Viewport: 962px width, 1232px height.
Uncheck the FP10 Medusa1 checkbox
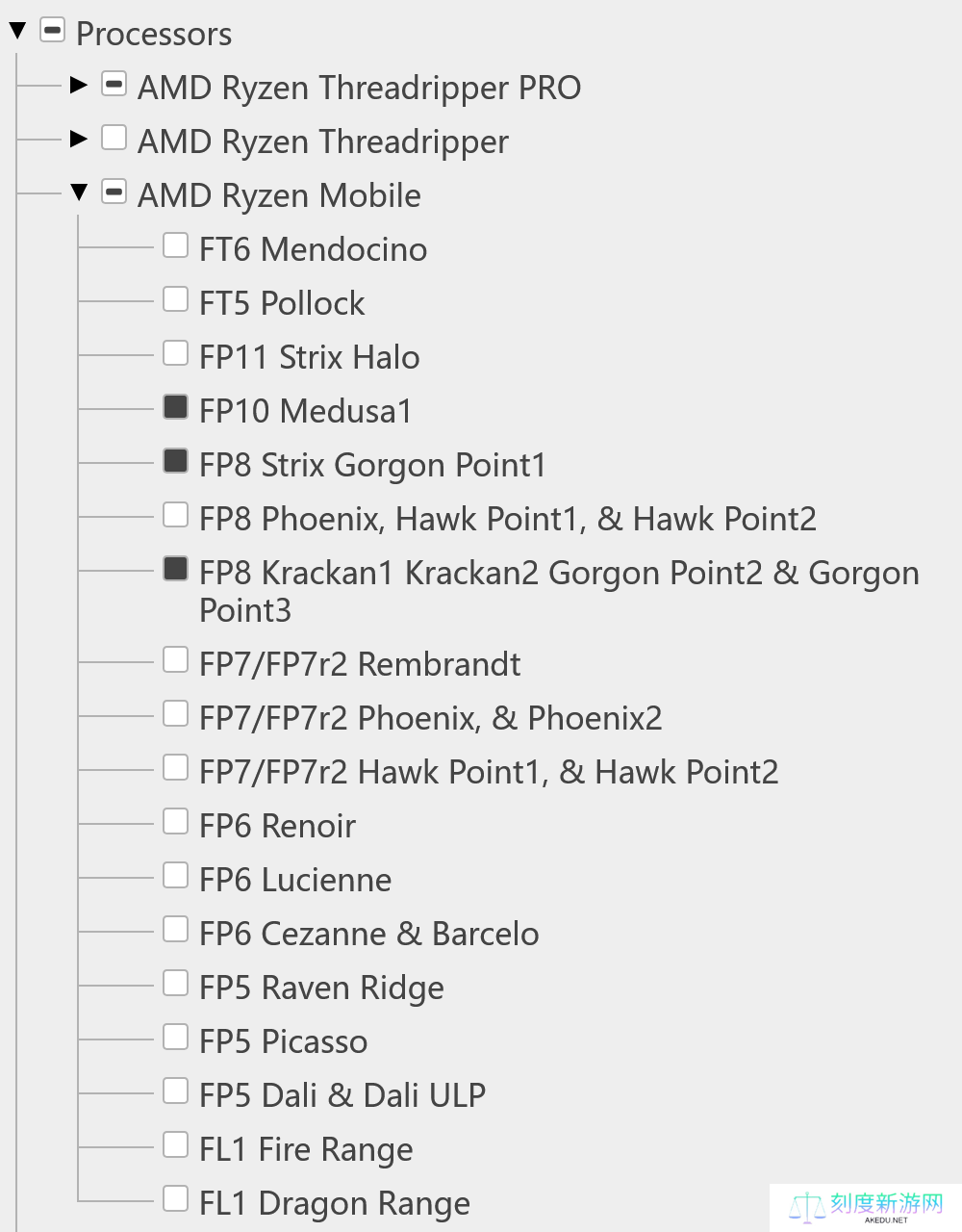(x=175, y=407)
